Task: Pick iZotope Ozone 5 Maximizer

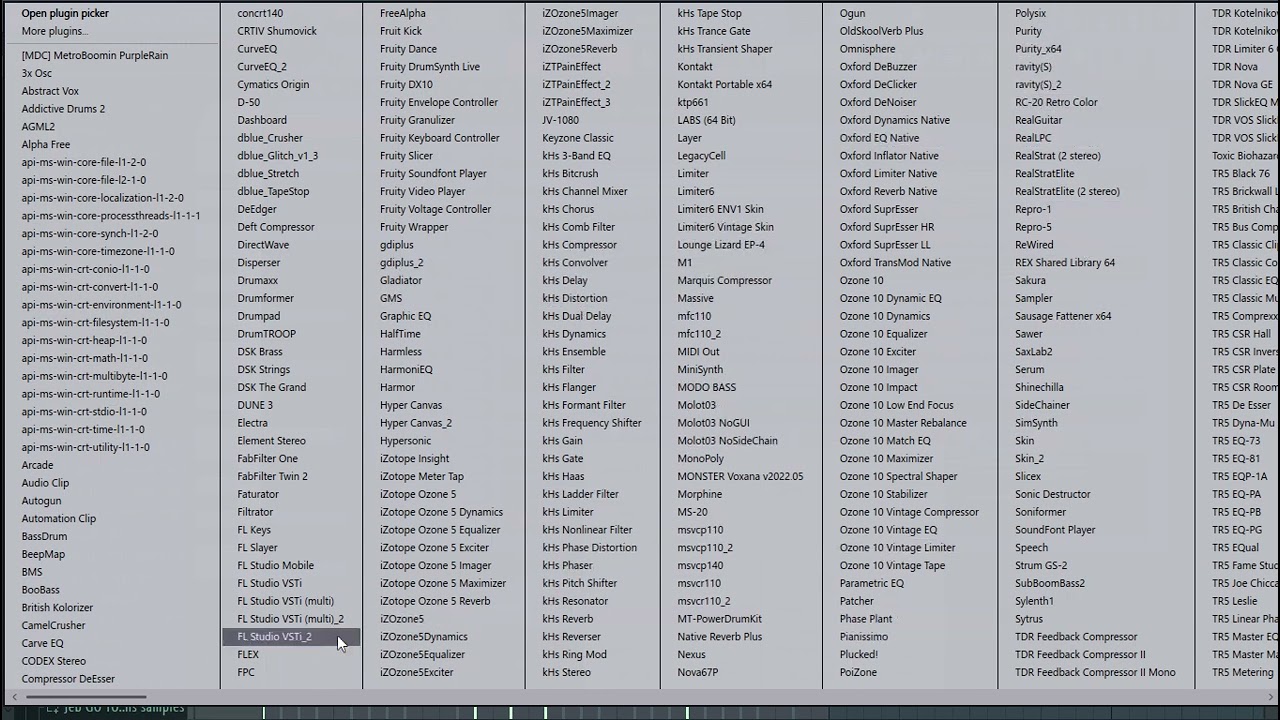Action: tap(443, 584)
